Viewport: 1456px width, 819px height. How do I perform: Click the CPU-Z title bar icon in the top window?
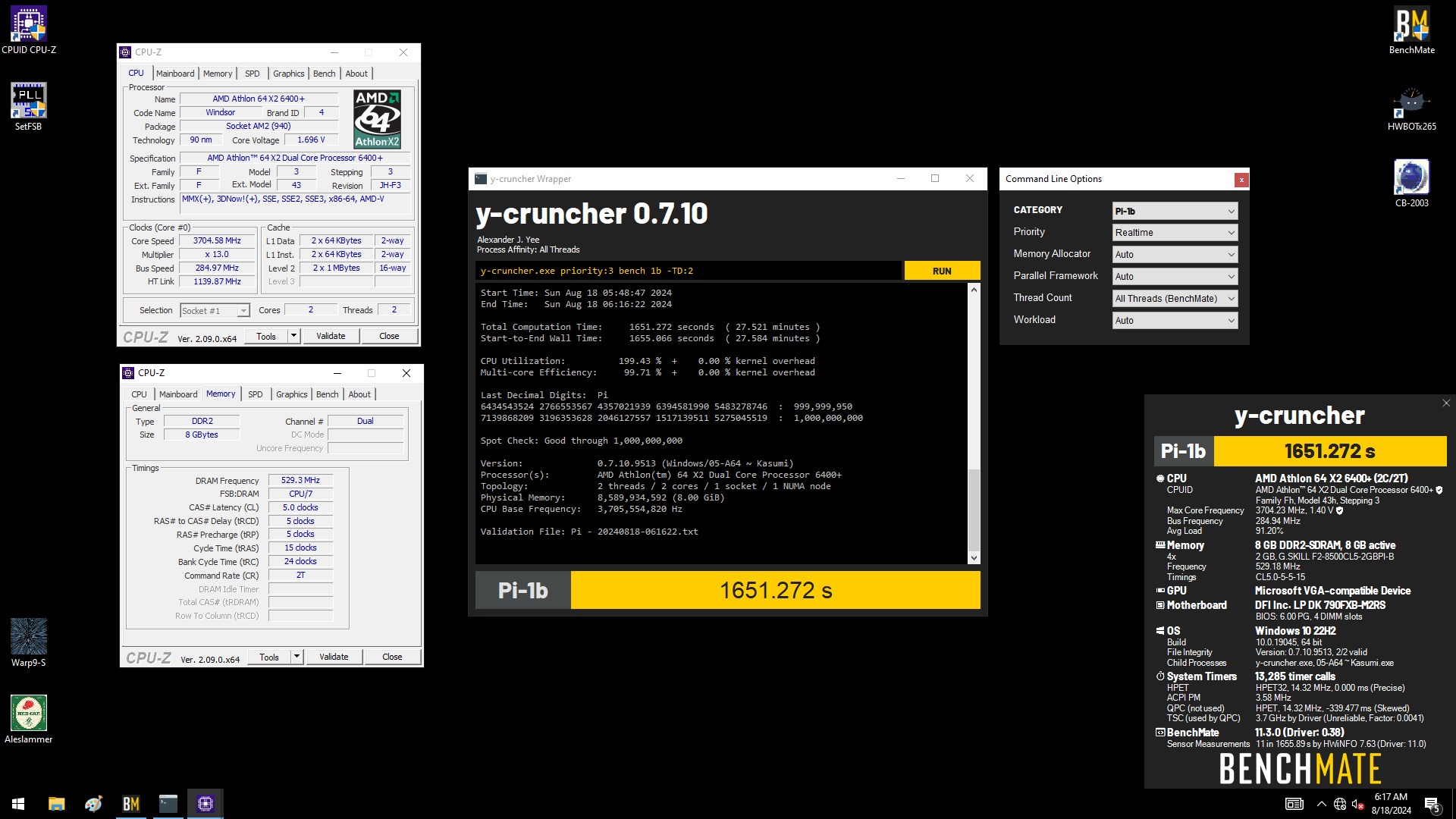[x=126, y=52]
